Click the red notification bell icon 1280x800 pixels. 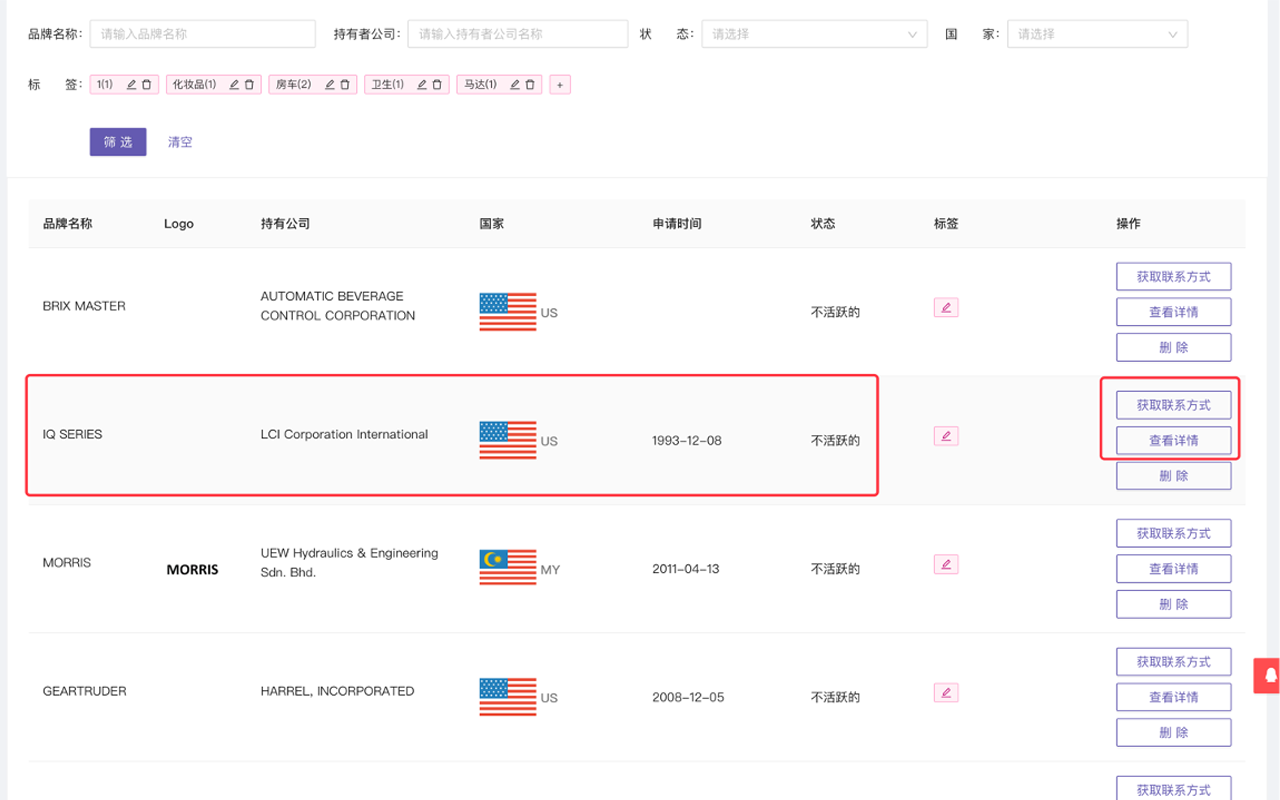(x=1270, y=675)
